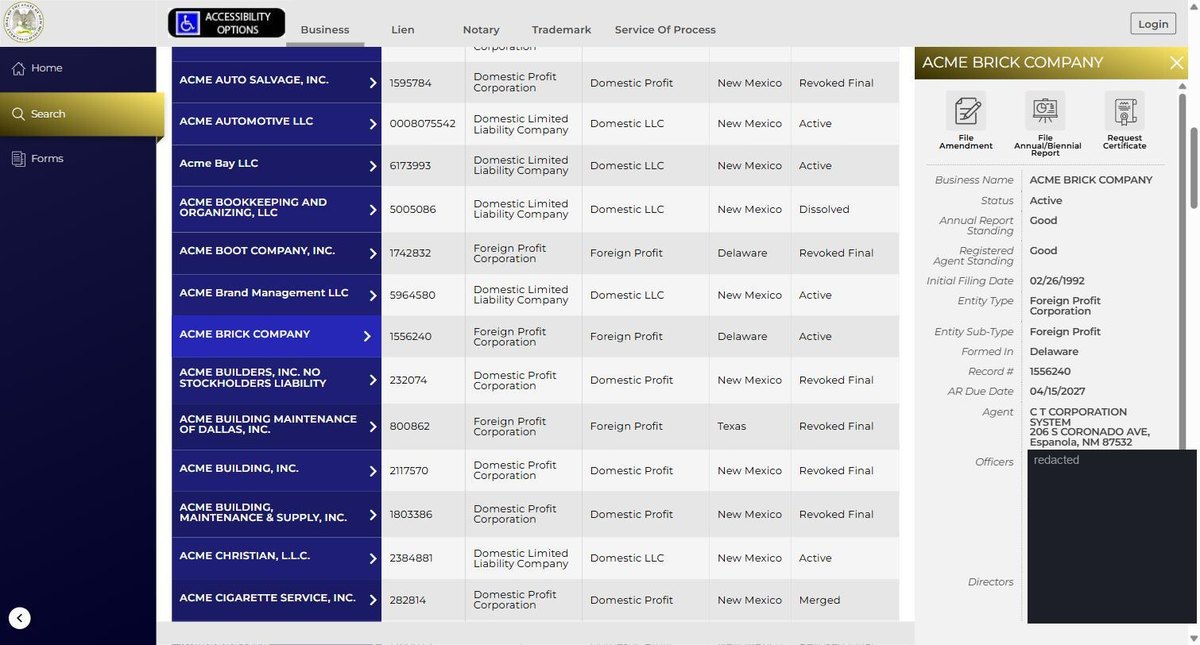Switch to the Notary tab
The height and width of the screenshot is (645, 1200).
tap(481, 30)
